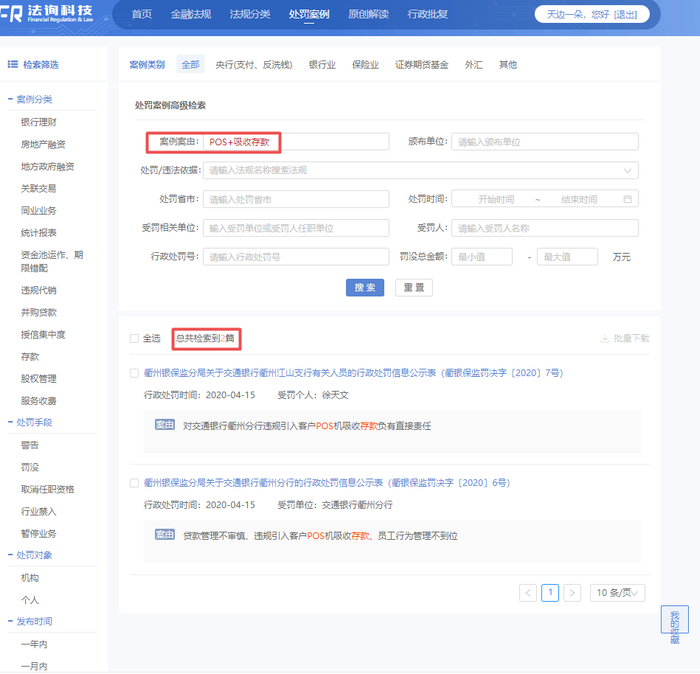Click the 批量下载 text link
Image resolution: width=700 pixels, height=674 pixels.
pyautogui.click(x=631, y=338)
